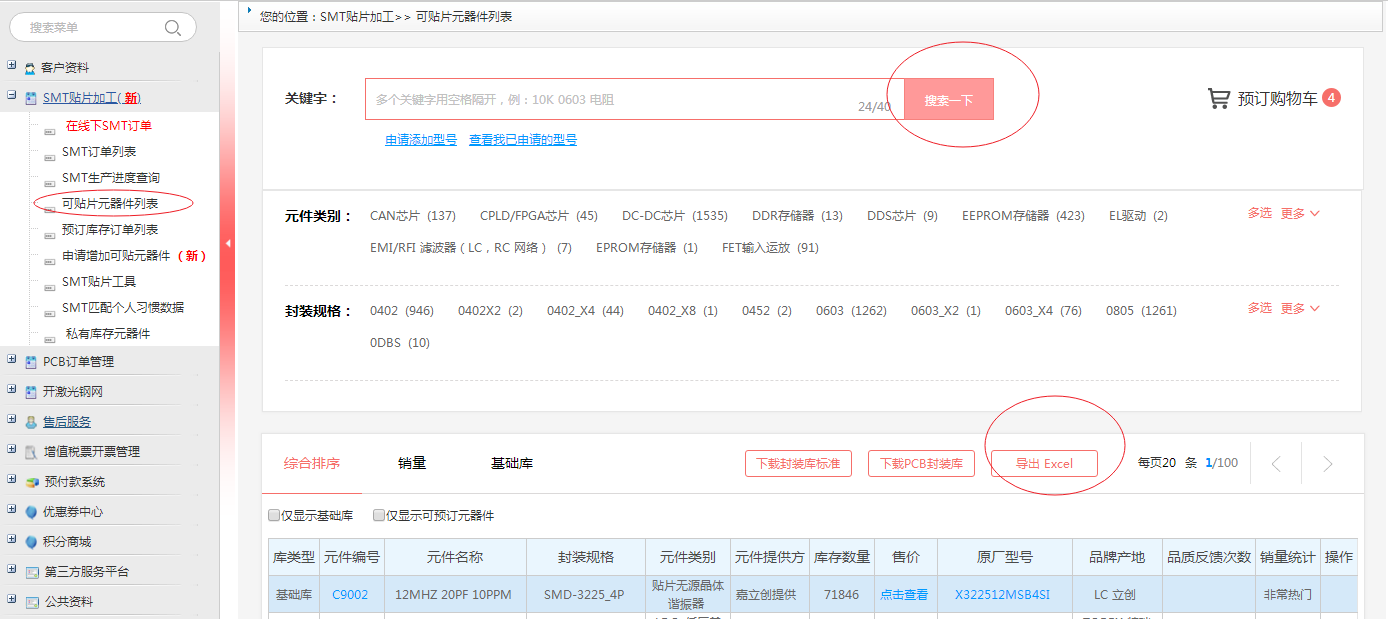Click the 预付款系统 icon in sidebar
The width and height of the screenshot is (1388, 619).
(31, 482)
